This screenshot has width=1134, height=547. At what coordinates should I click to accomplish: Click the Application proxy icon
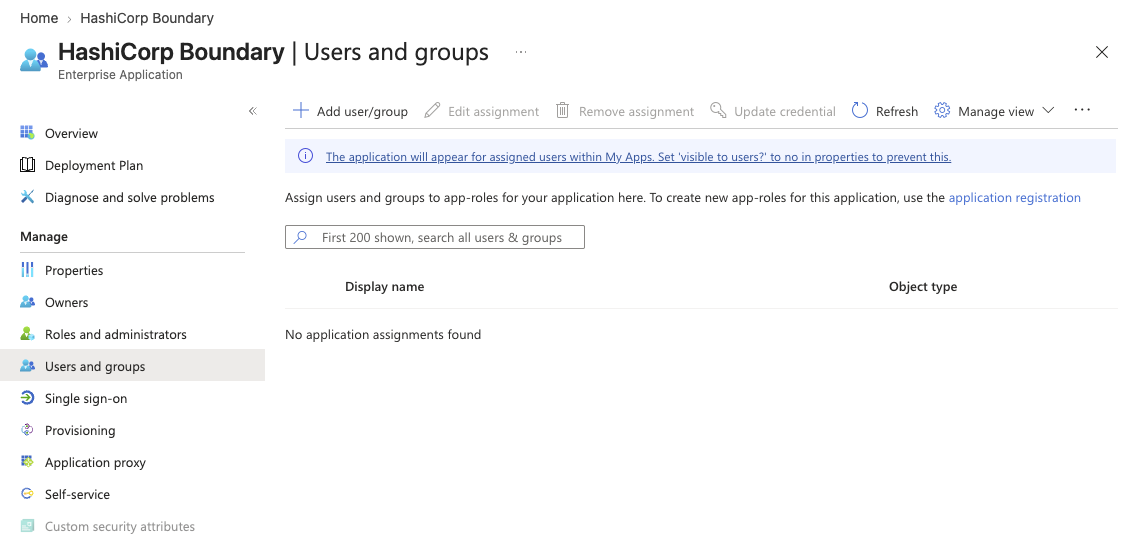pos(27,462)
